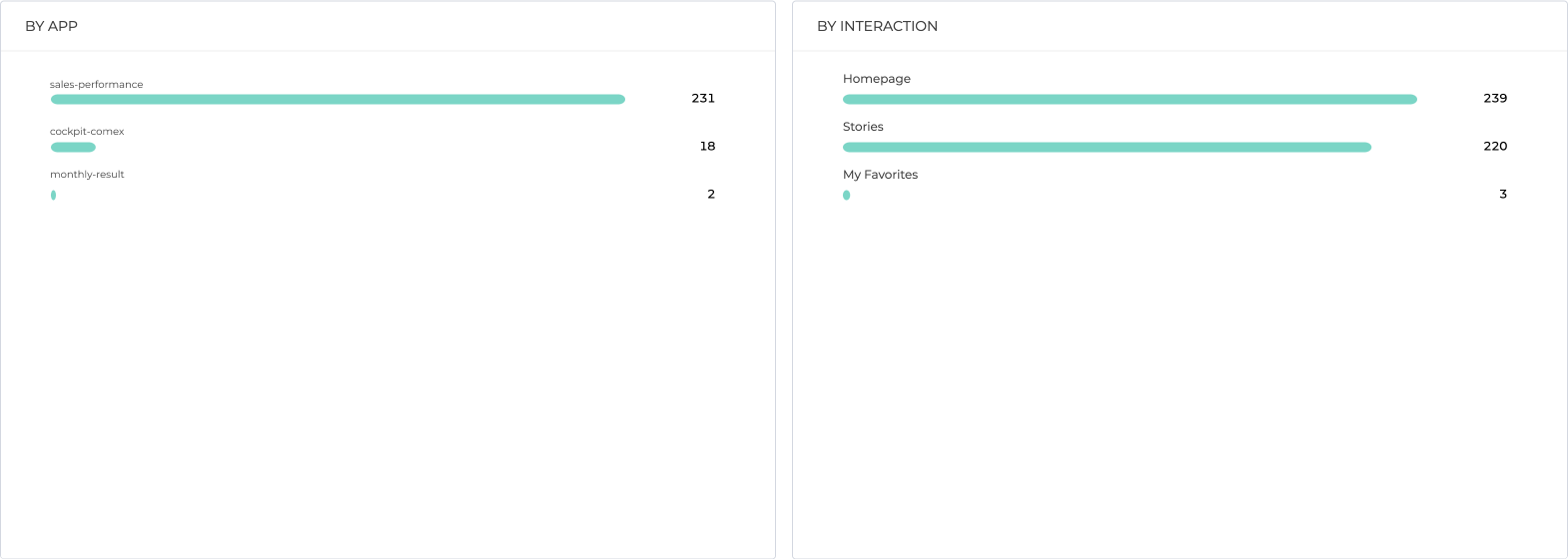Click the tiny monthly-result bar dot

point(53,195)
